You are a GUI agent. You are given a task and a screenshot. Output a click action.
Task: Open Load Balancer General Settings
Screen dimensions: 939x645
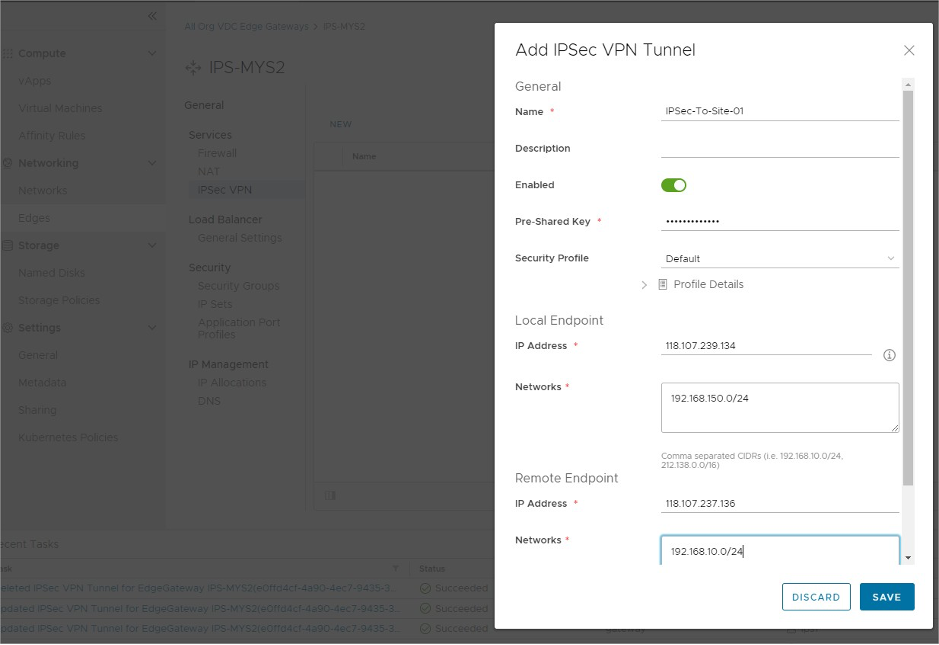click(x=240, y=238)
